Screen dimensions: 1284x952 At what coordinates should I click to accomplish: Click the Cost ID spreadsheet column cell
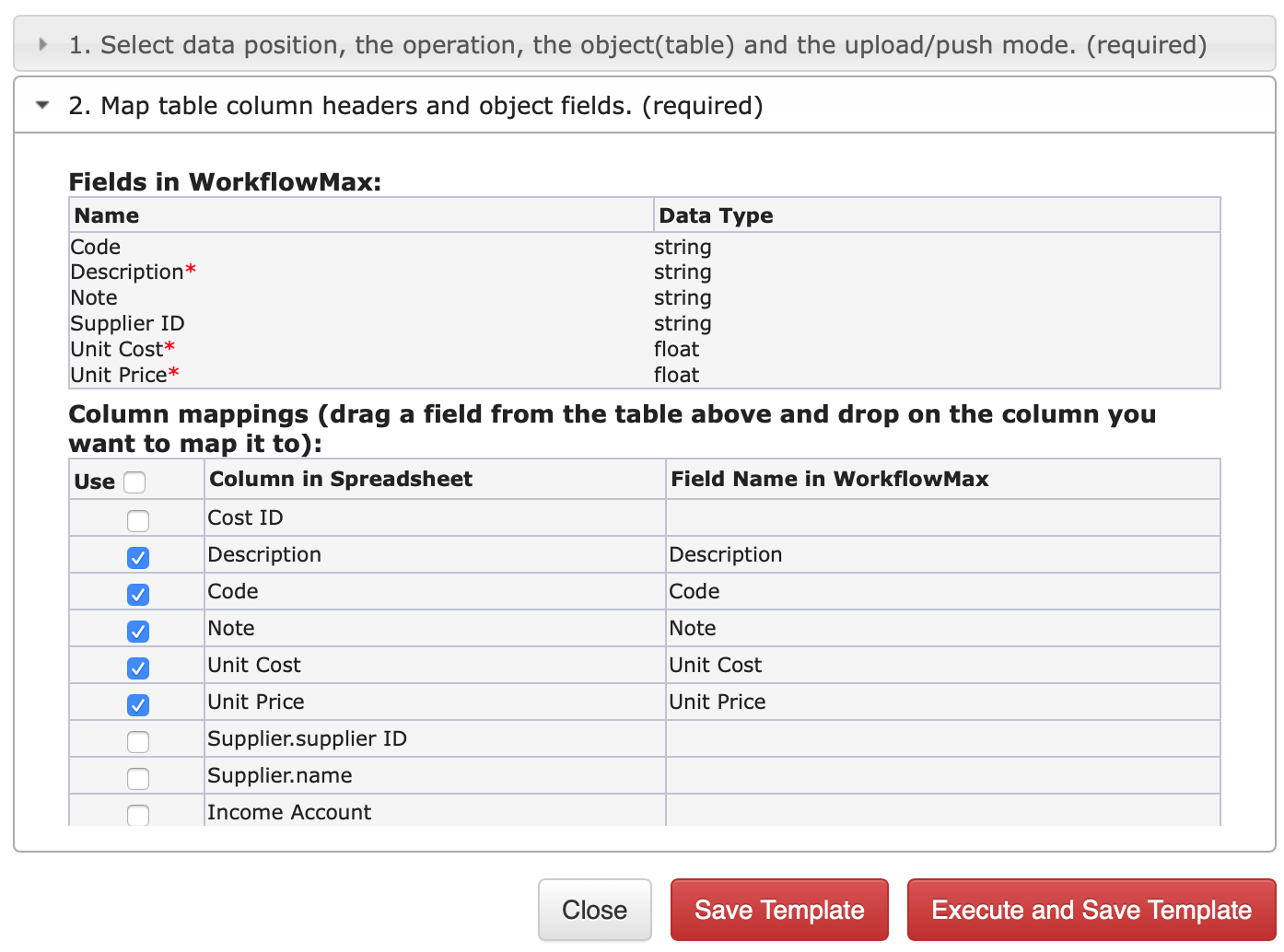point(435,517)
